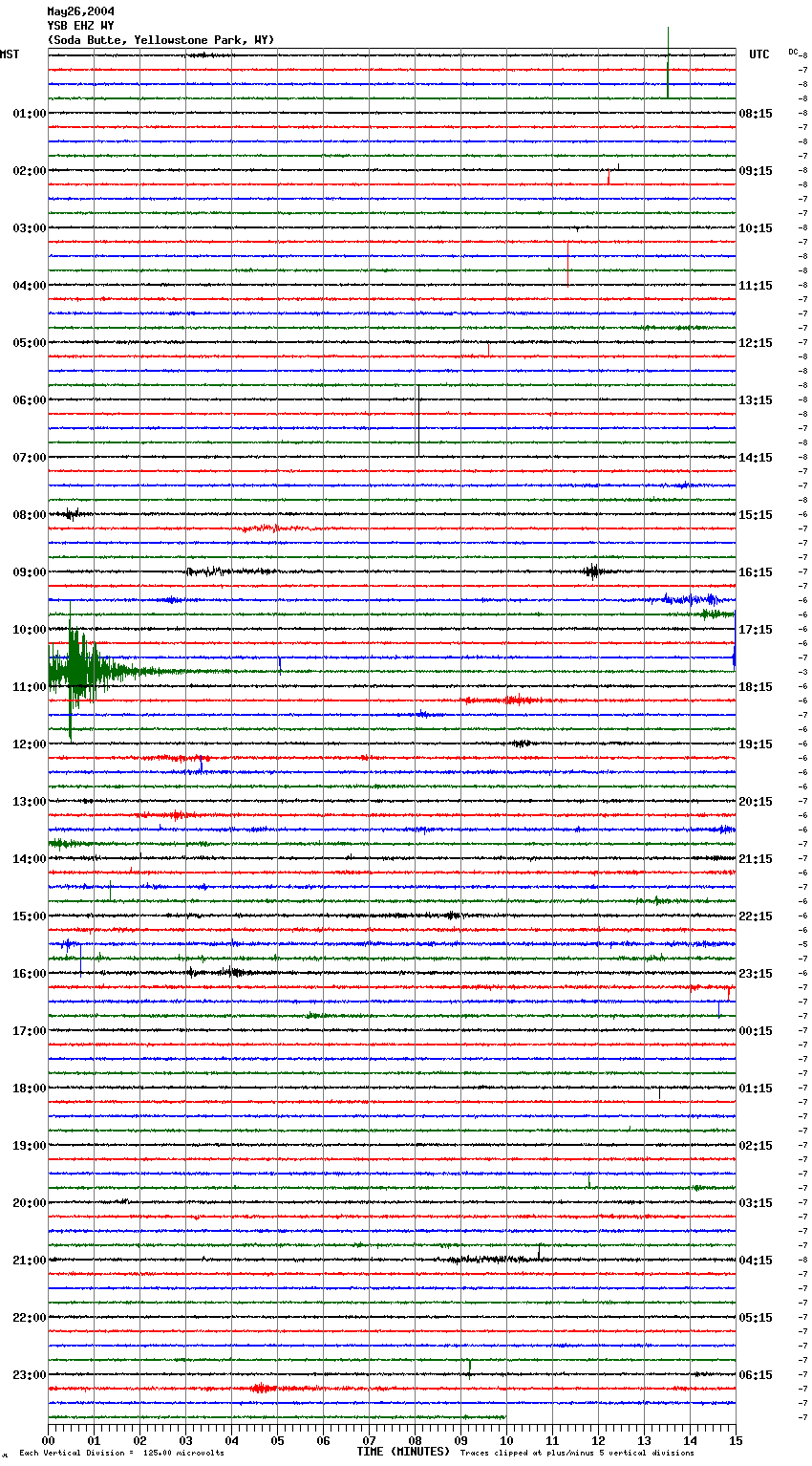
Task: Select the 16:00 MST row label
Action: [30, 974]
